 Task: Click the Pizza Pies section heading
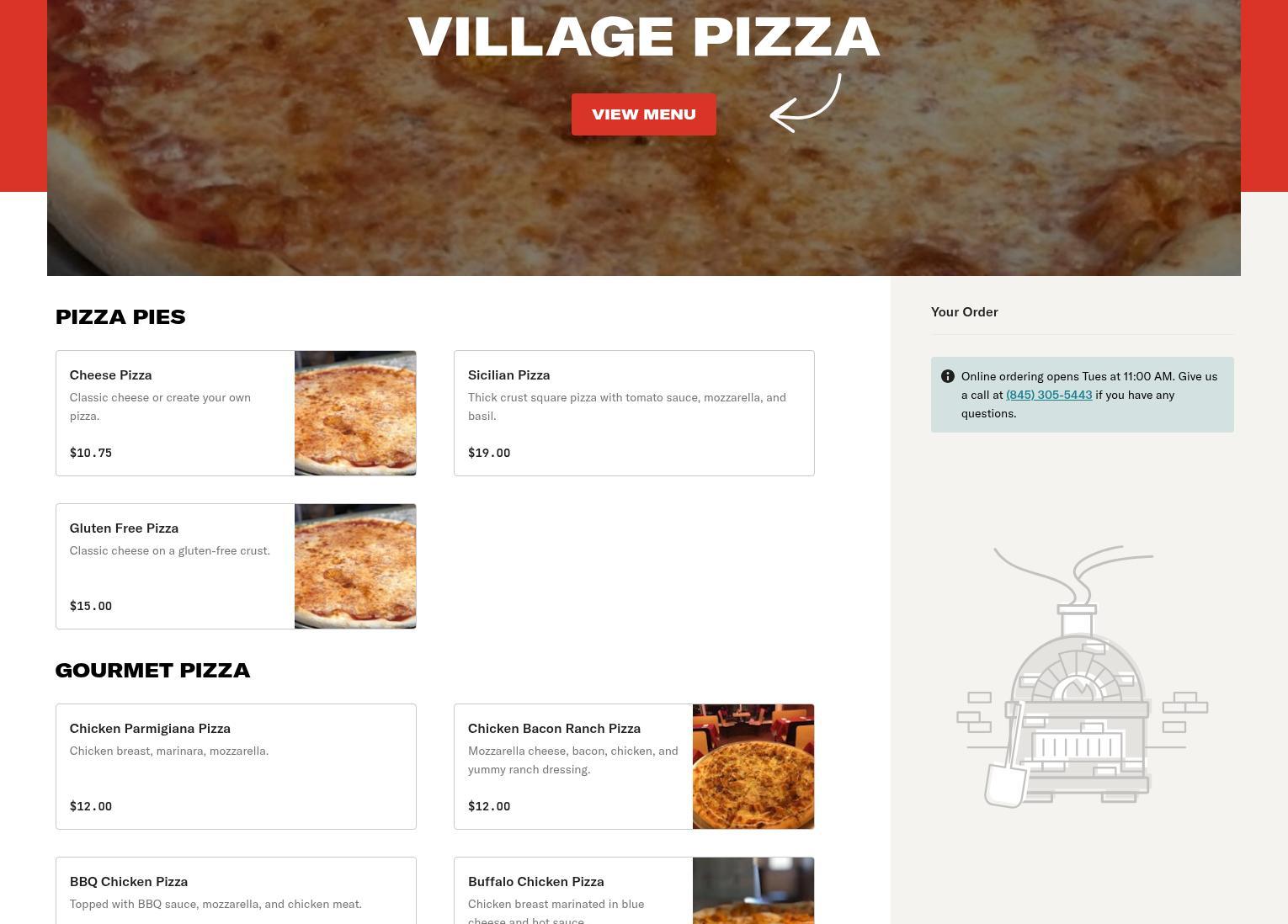(120, 317)
